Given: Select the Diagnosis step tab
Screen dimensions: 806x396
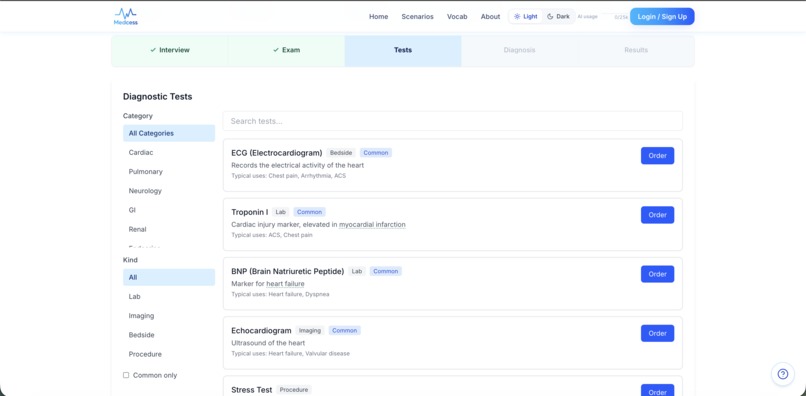Looking at the screenshot, I should [519, 50].
